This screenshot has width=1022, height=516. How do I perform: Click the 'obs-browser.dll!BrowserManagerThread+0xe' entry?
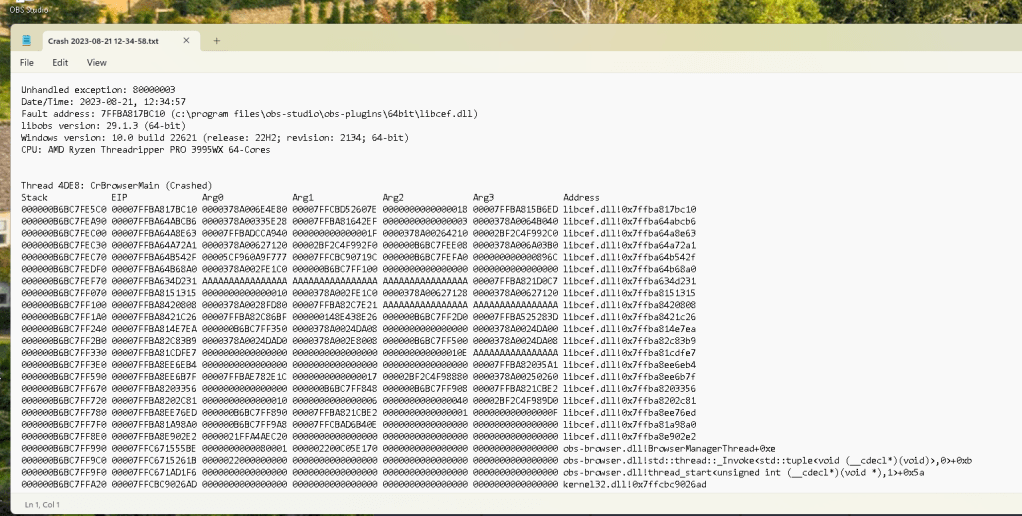pyautogui.click(x=669, y=449)
